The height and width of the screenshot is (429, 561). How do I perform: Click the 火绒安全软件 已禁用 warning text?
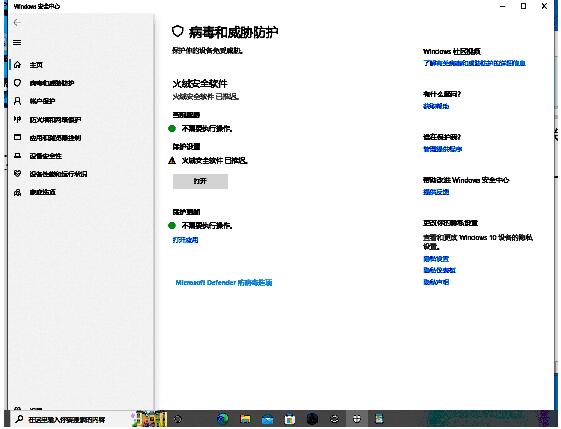tap(215, 161)
